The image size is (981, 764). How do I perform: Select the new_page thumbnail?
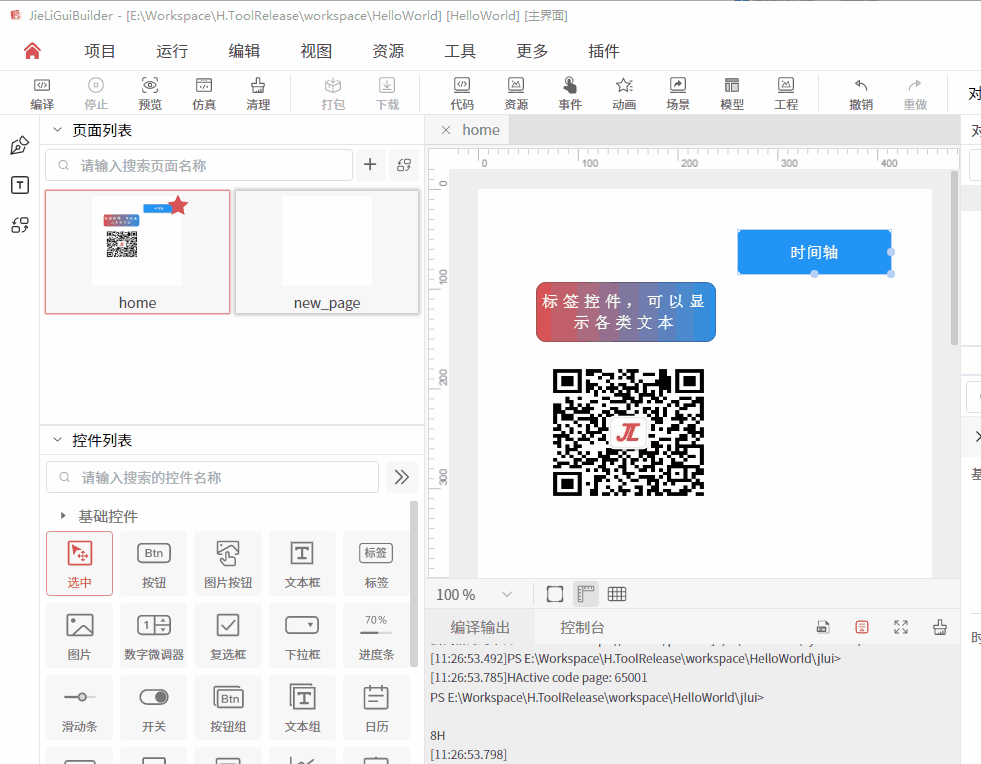click(x=327, y=252)
